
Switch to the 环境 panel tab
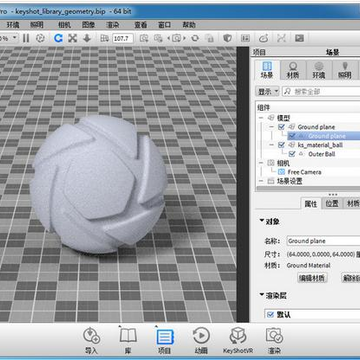tap(319, 70)
